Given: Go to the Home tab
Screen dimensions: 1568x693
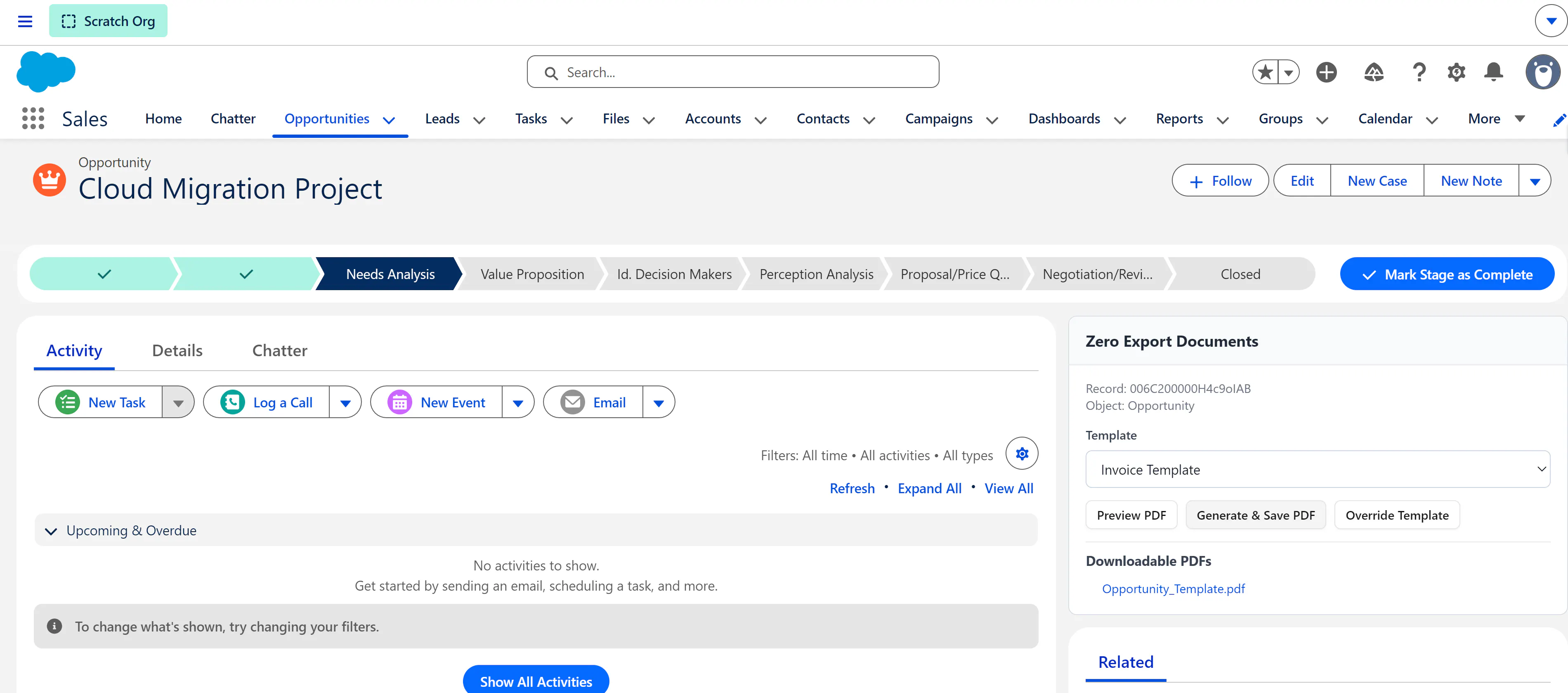Looking at the screenshot, I should click(x=163, y=119).
